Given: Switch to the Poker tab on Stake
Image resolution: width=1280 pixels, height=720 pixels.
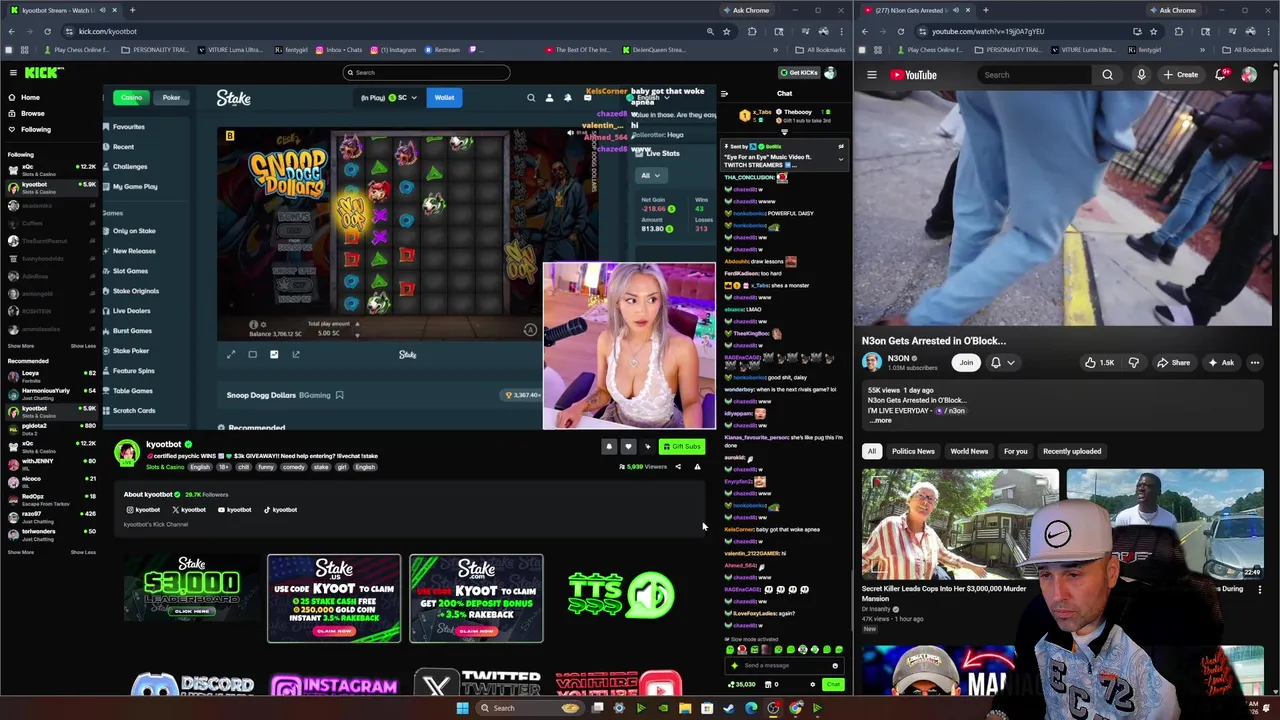Looking at the screenshot, I should pyautogui.click(x=171, y=97).
